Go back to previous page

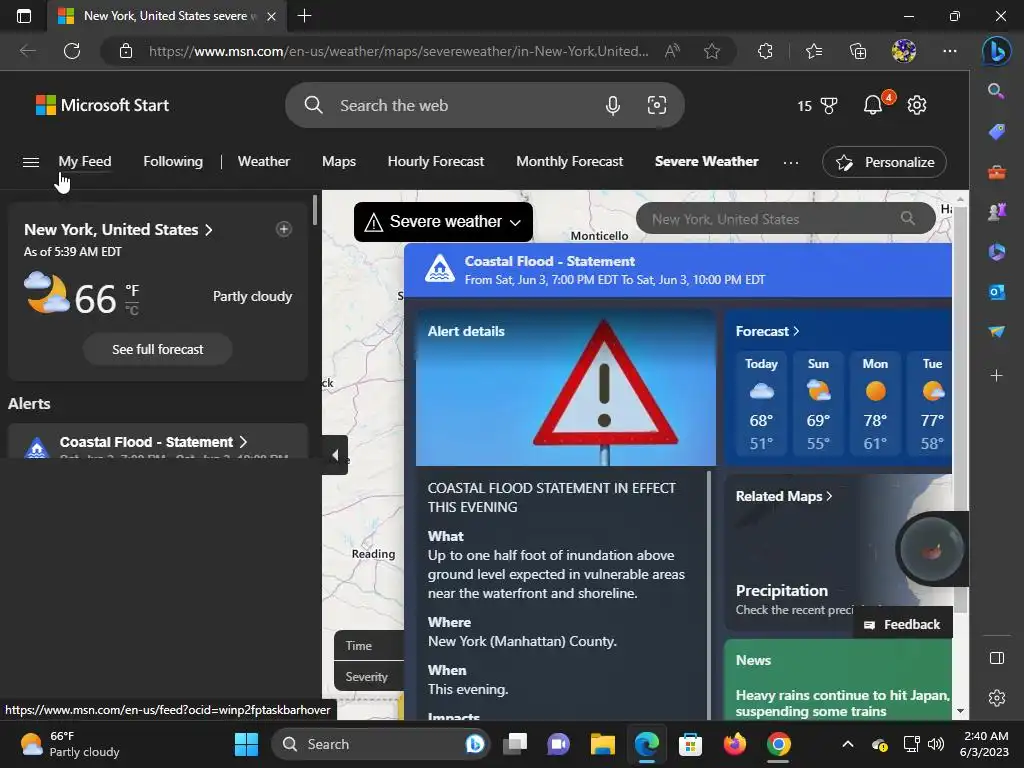tap(27, 51)
